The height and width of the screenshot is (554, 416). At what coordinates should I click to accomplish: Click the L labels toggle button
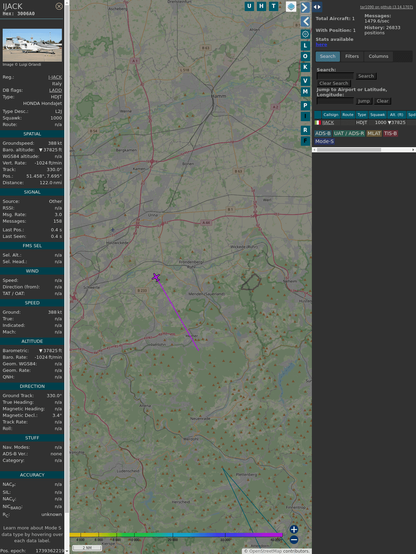coord(305,46)
